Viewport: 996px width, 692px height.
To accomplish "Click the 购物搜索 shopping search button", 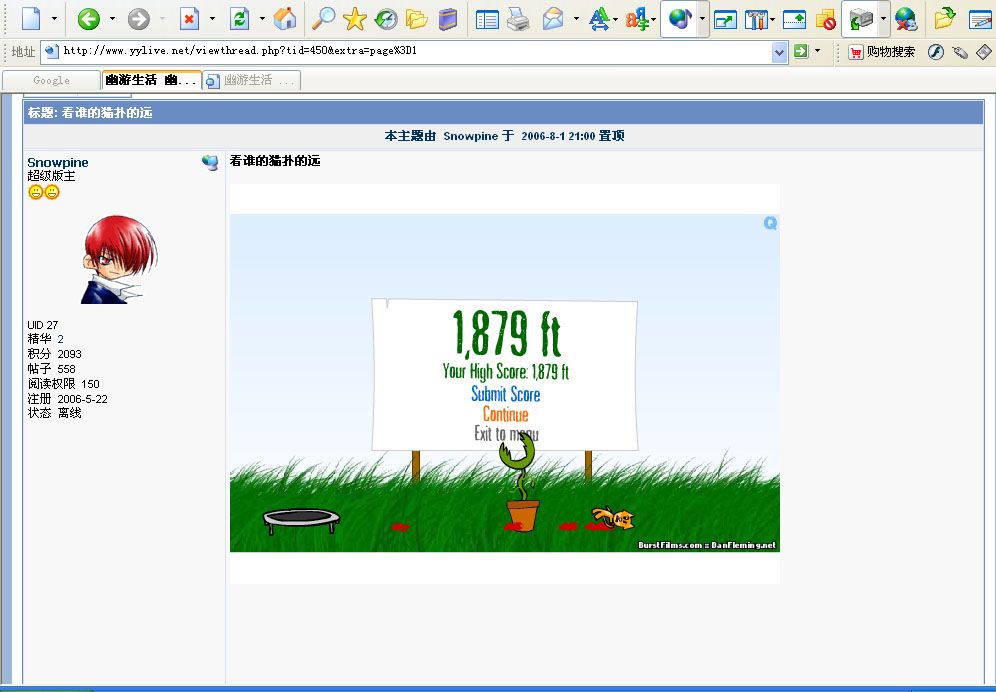I will point(882,52).
